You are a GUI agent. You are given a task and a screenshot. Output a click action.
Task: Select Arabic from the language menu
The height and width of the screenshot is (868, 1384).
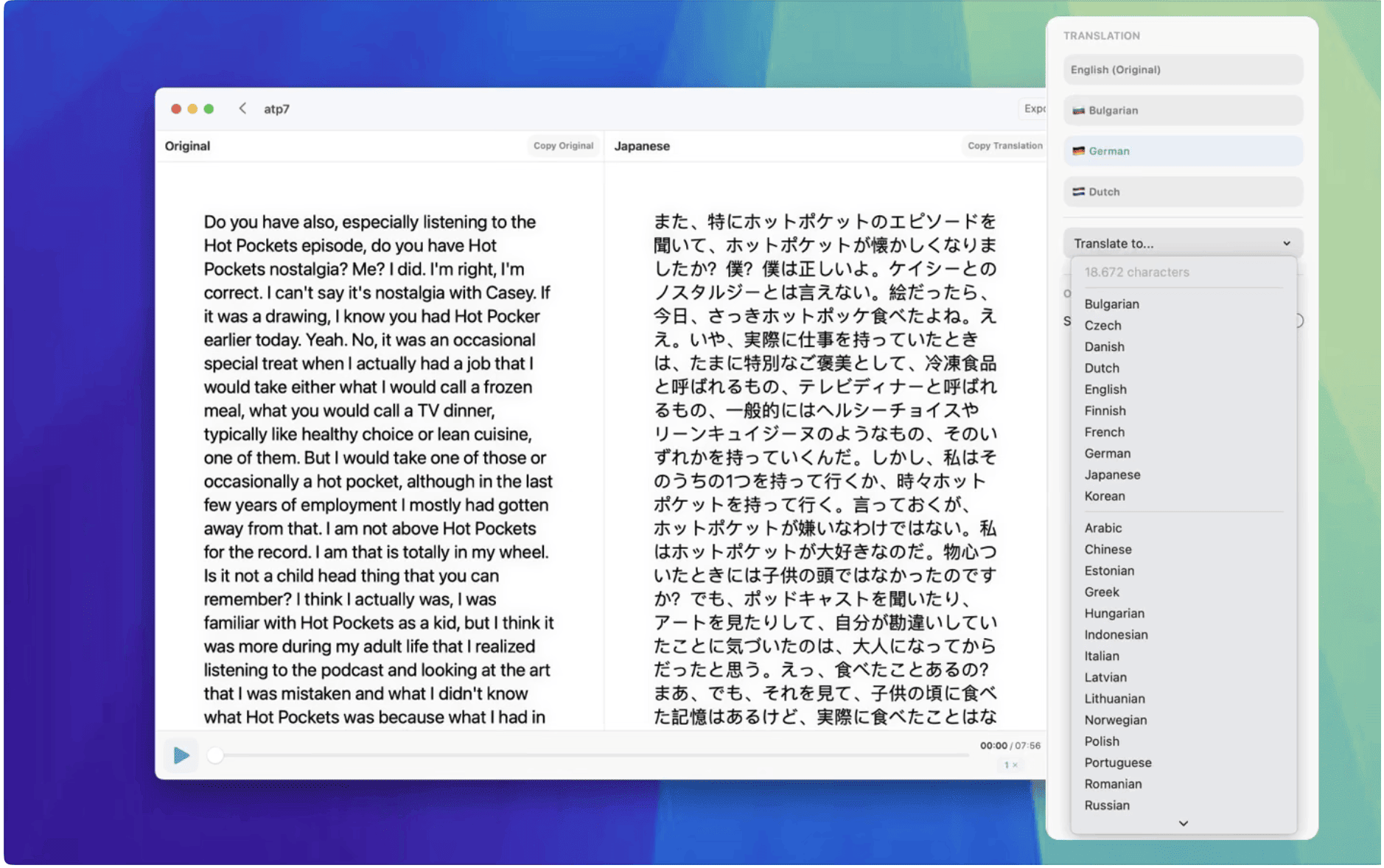point(1102,528)
